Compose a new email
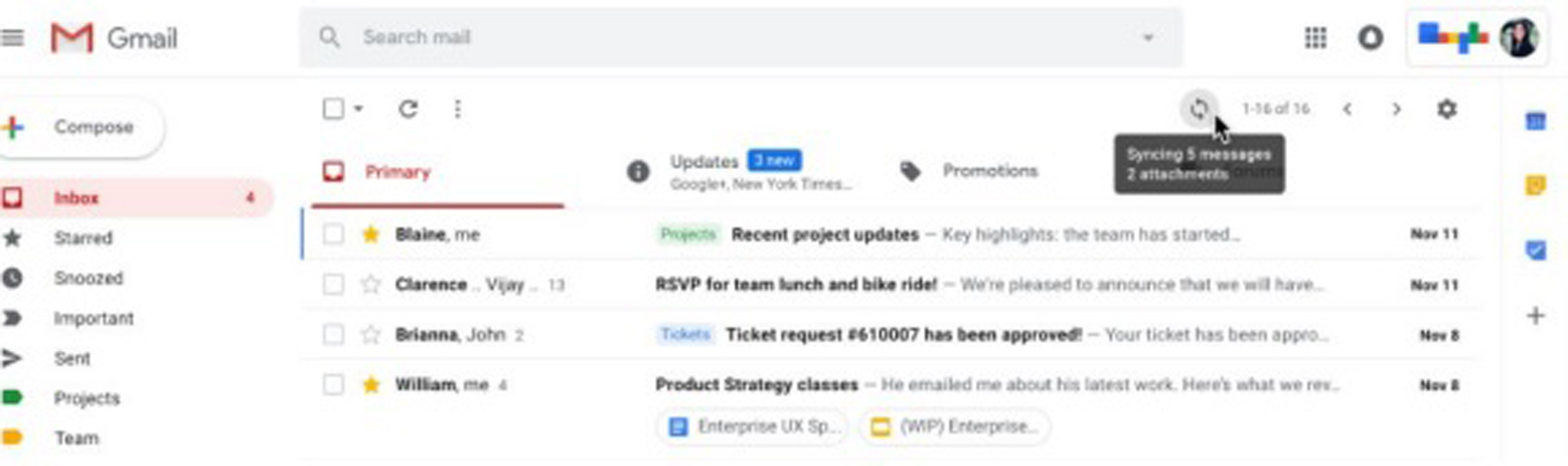 point(82,127)
